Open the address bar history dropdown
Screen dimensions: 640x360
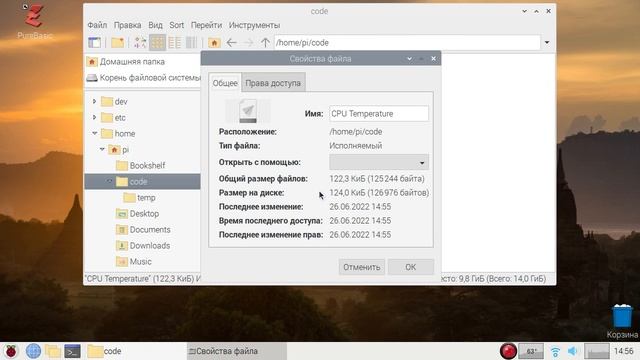547,42
